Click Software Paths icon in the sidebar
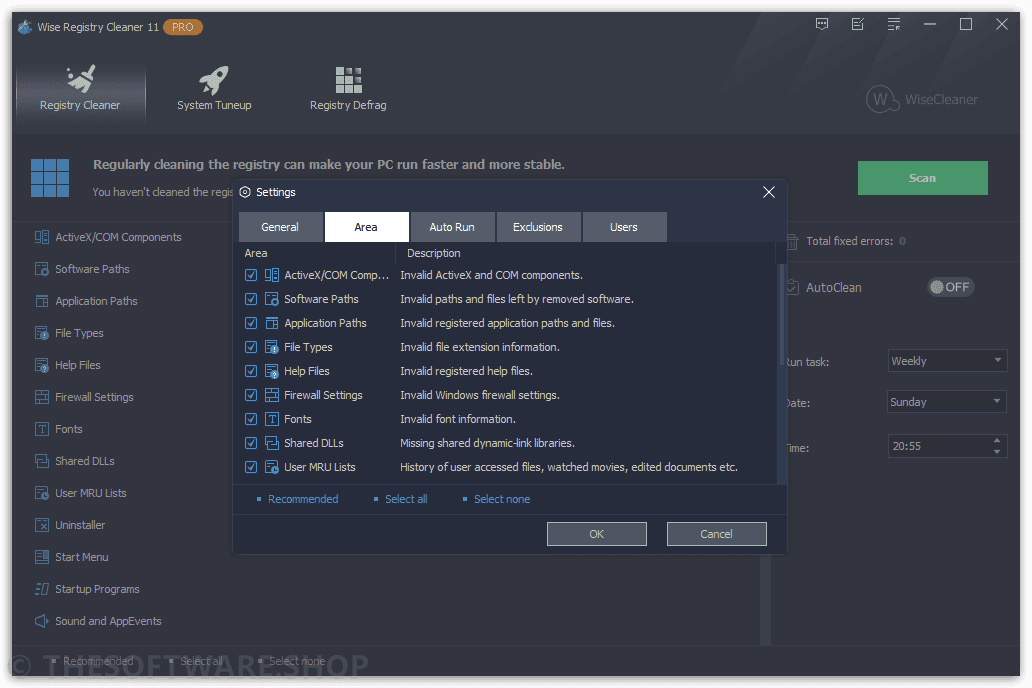Viewport: 1032px width, 688px height. click(x=41, y=269)
